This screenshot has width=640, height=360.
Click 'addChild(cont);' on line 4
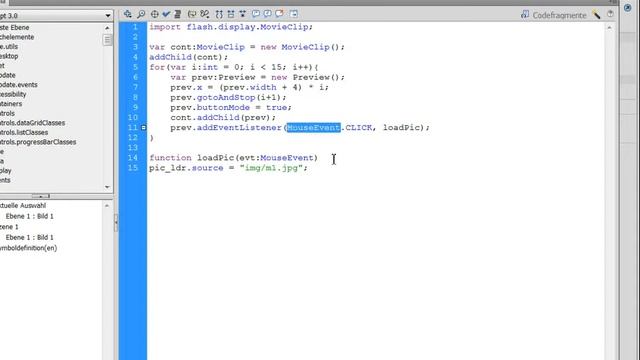click(189, 57)
